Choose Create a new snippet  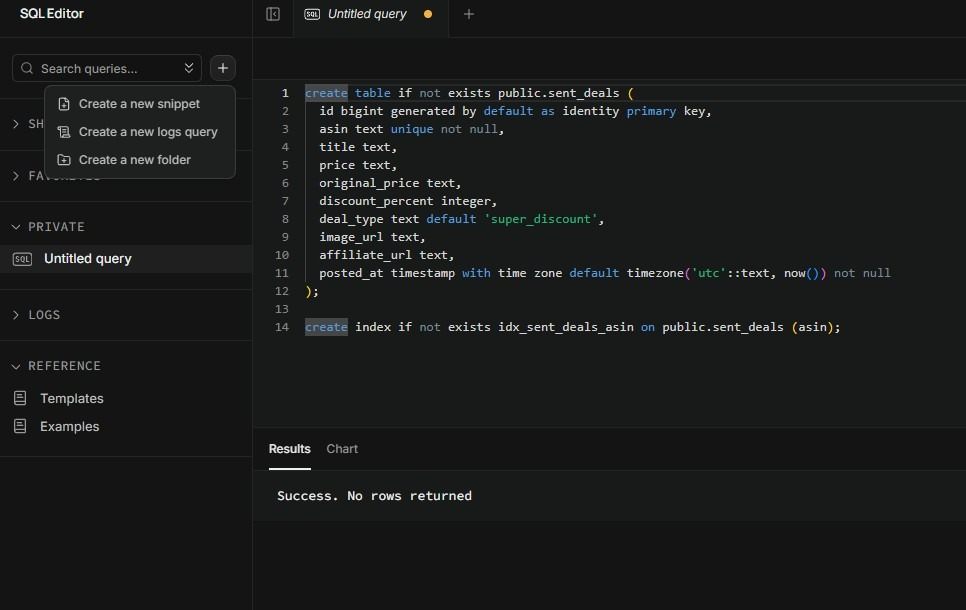tap(140, 104)
